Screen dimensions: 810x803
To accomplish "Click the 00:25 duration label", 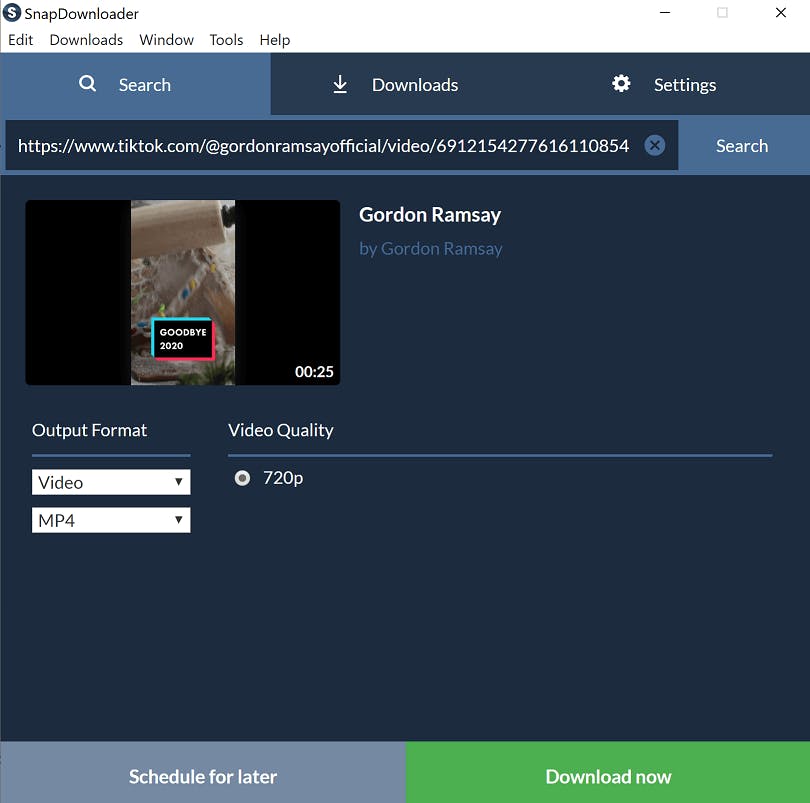I will (x=314, y=372).
